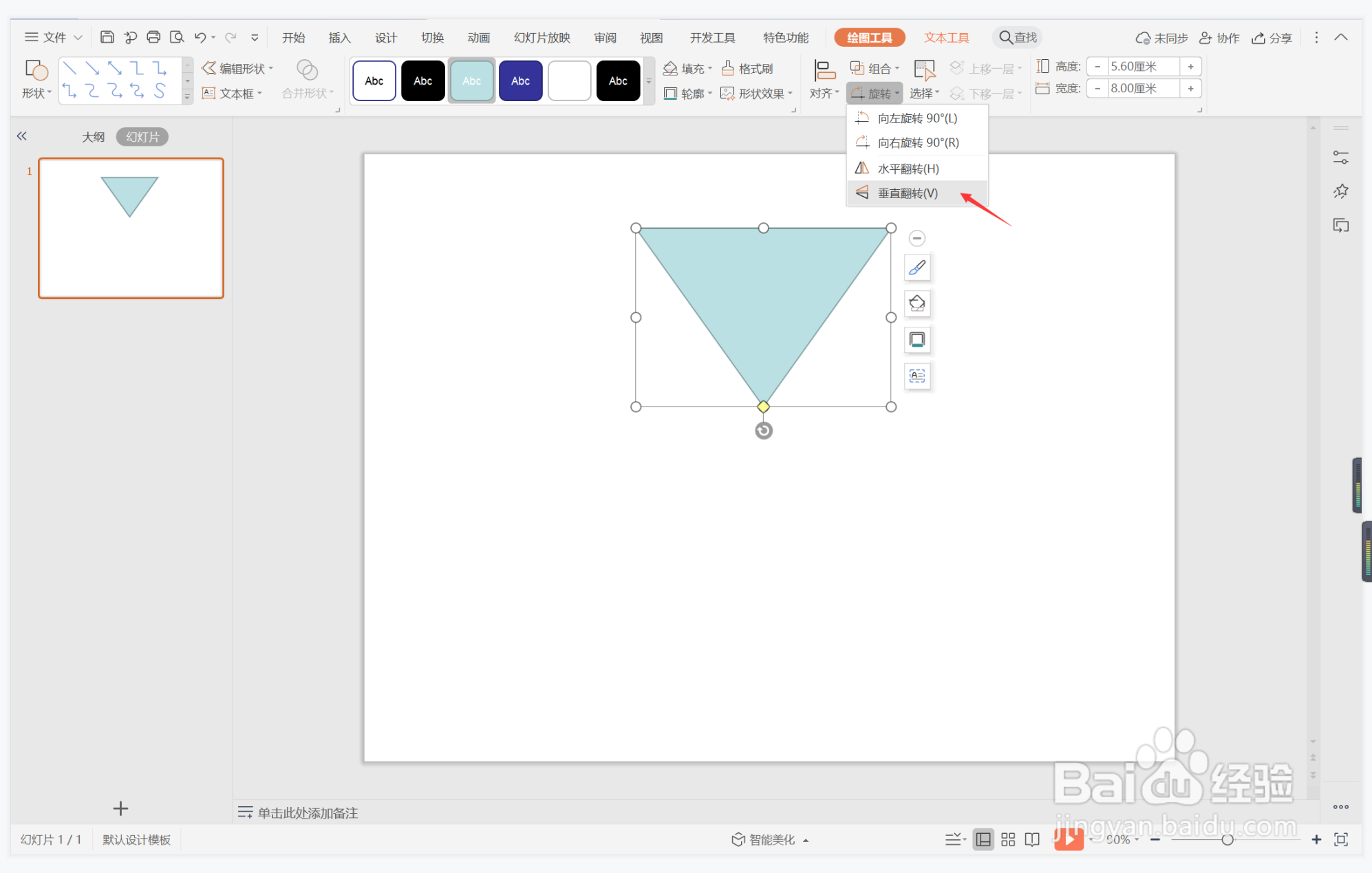This screenshot has height=873, width=1372.
Task: Start the slideshow with the orange play icon
Action: tap(1069, 839)
